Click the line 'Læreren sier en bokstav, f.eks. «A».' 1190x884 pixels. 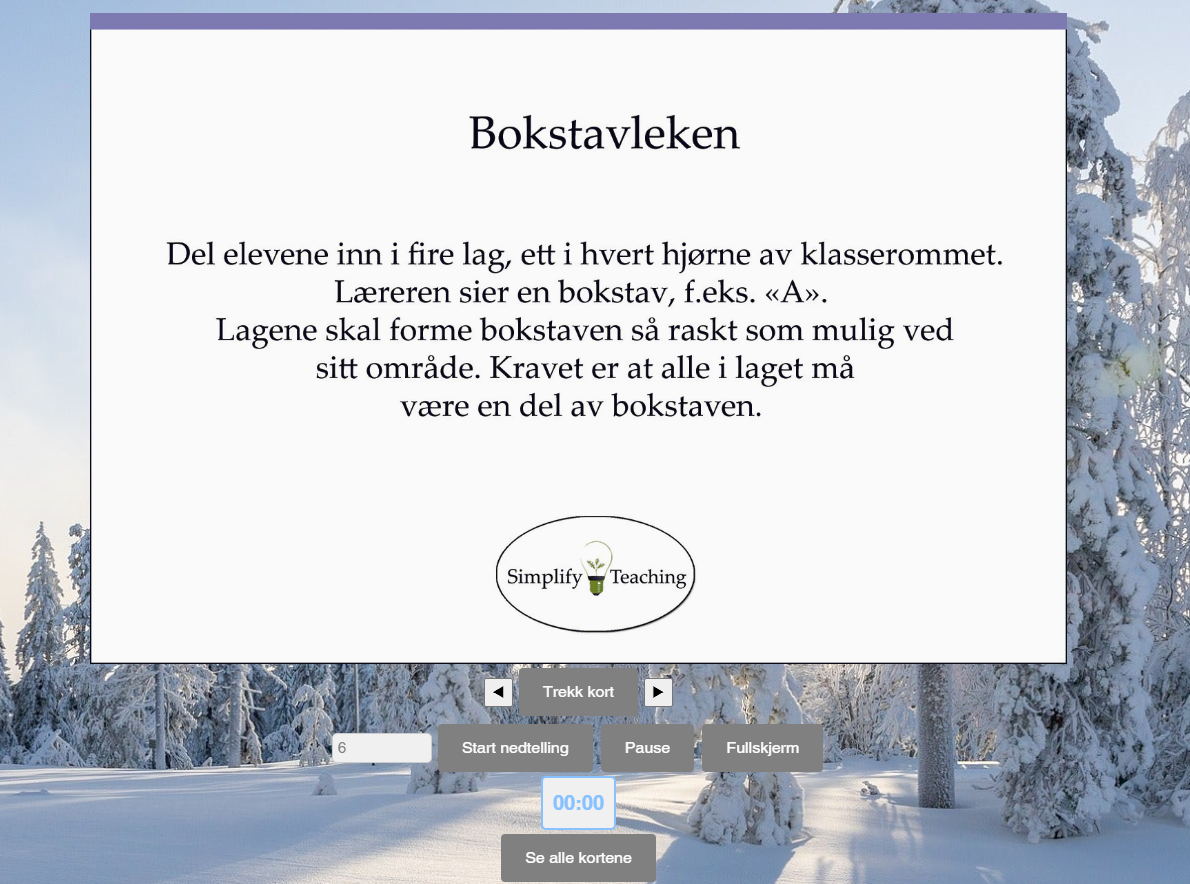click(581, 292)
